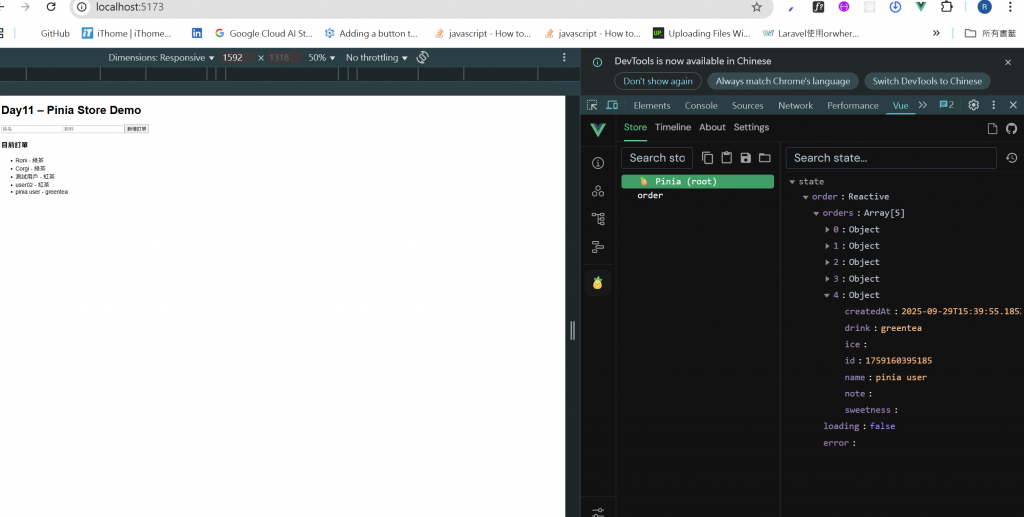Toggle the device toolbar in DevTools
The image size is (1024, 517).
tap(612, 105)
